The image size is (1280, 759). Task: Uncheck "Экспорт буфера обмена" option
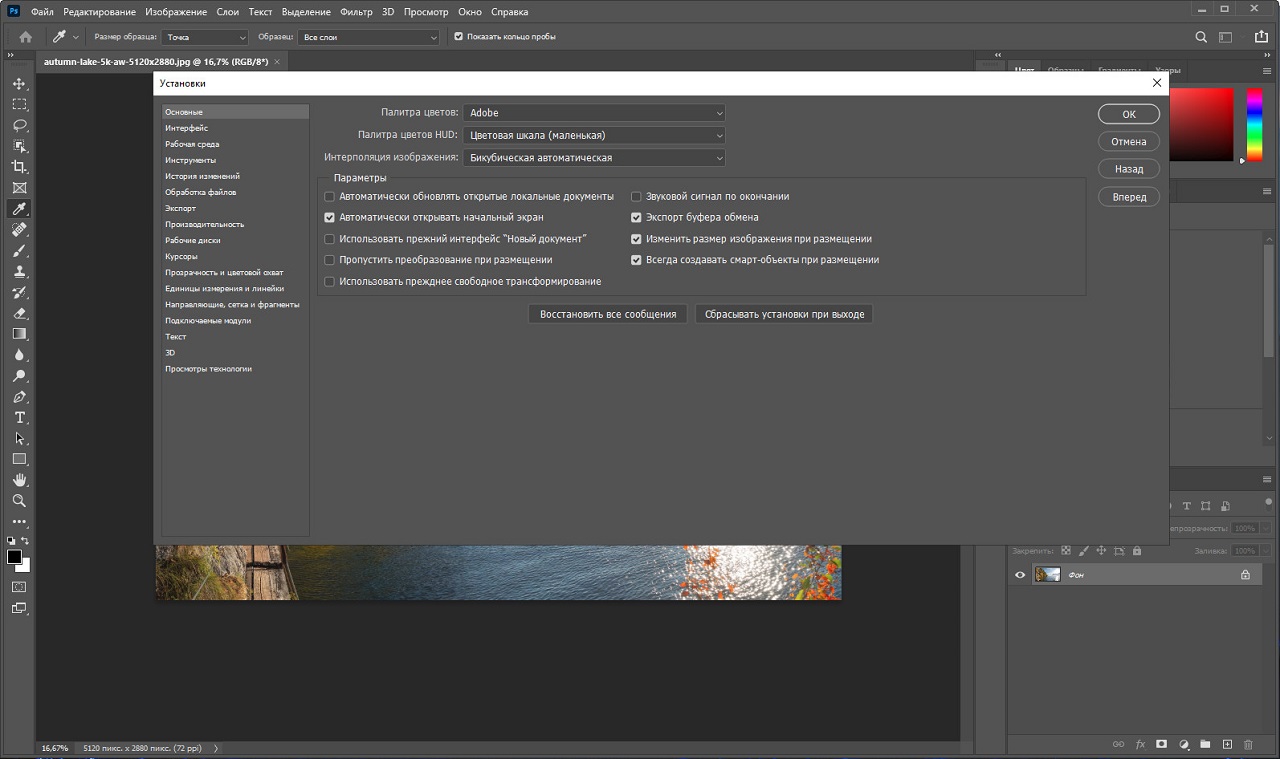coord(636,217)
